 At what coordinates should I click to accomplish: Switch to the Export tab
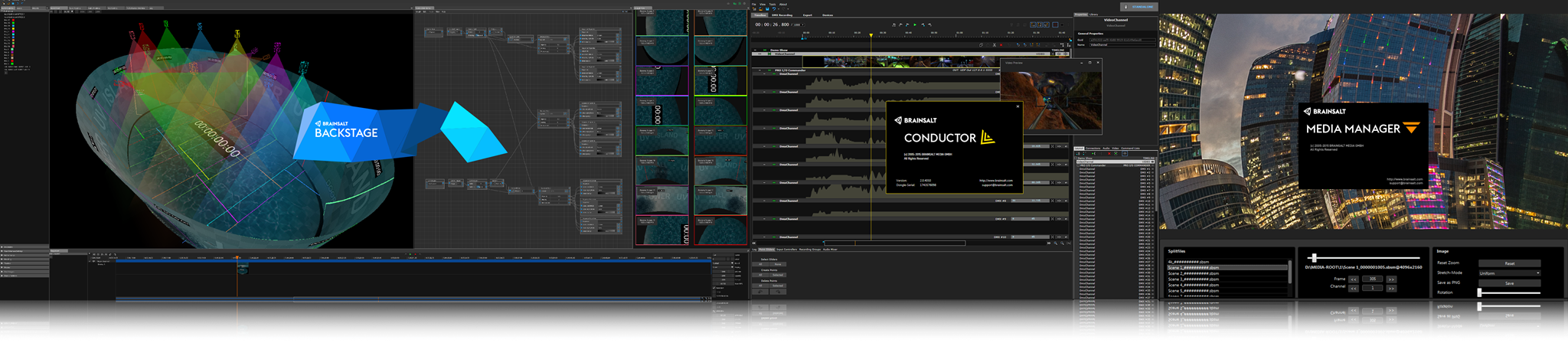pos(808,15)
